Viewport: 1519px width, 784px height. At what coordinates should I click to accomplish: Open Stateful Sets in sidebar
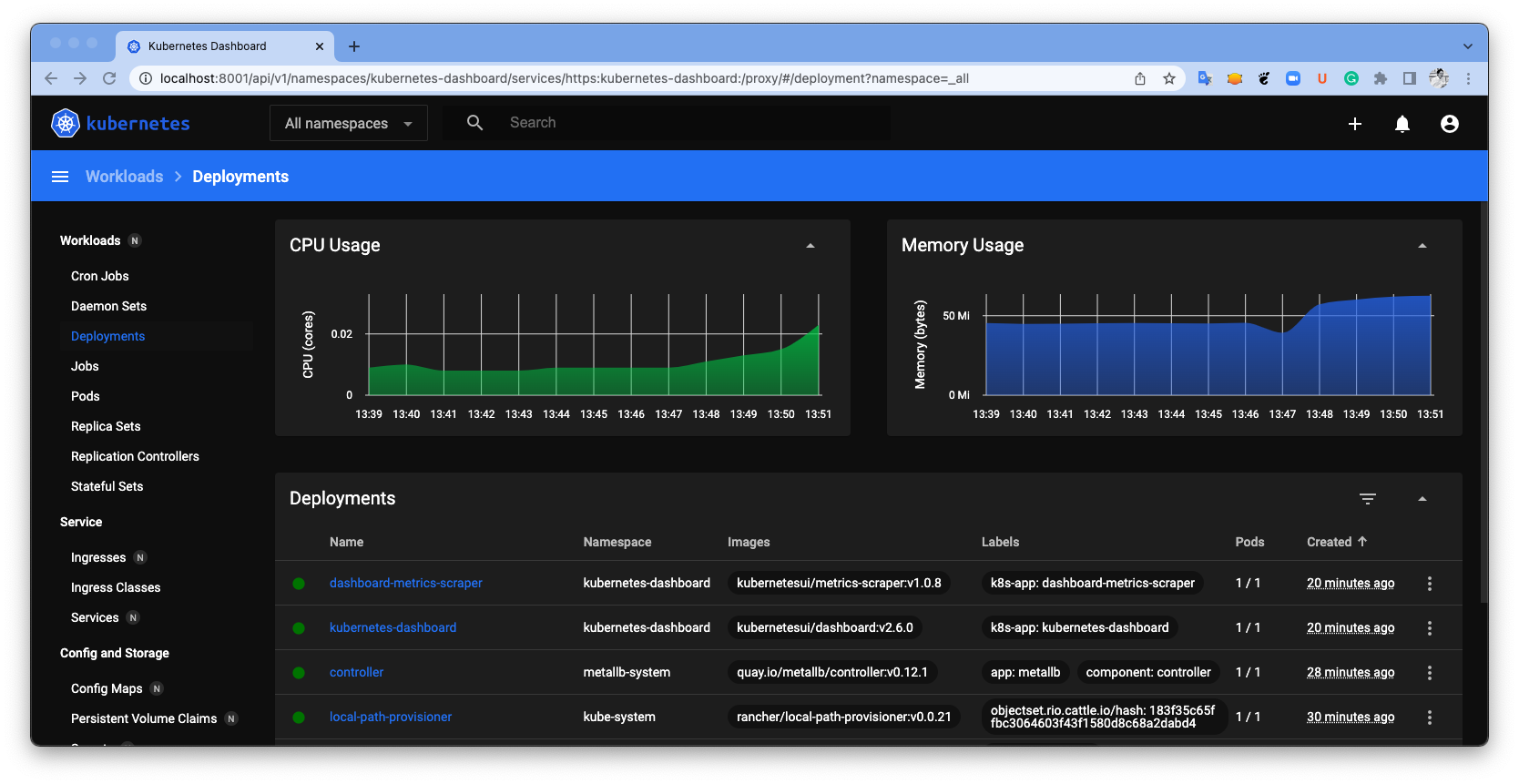click(x=107, y=486)
